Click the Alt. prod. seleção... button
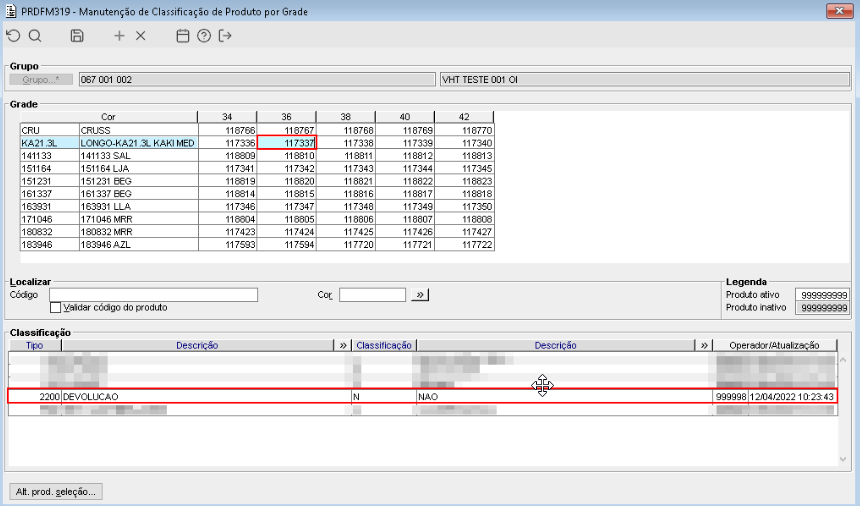The height and width of the screenshot is (506, 860). pos(56,491)
